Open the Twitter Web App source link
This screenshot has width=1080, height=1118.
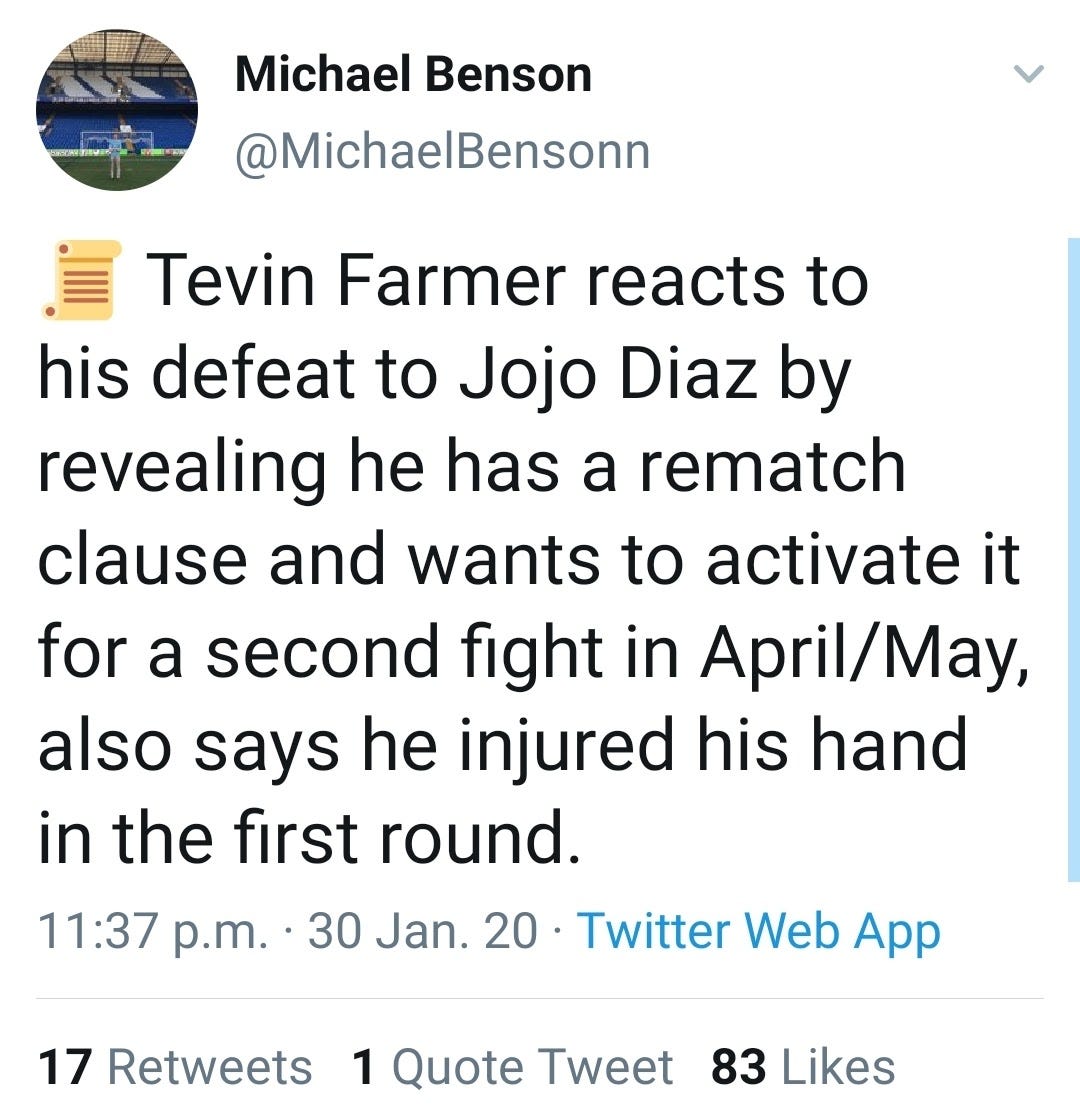(x=759, y=932)
